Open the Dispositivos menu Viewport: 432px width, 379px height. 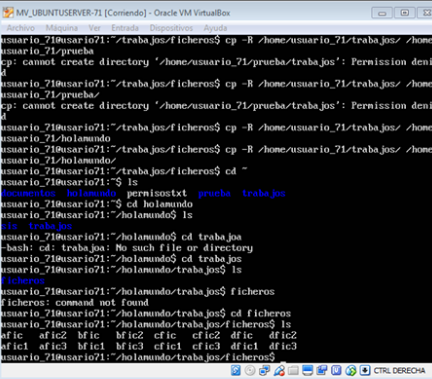pyautogui.click(x=171, y=28)
